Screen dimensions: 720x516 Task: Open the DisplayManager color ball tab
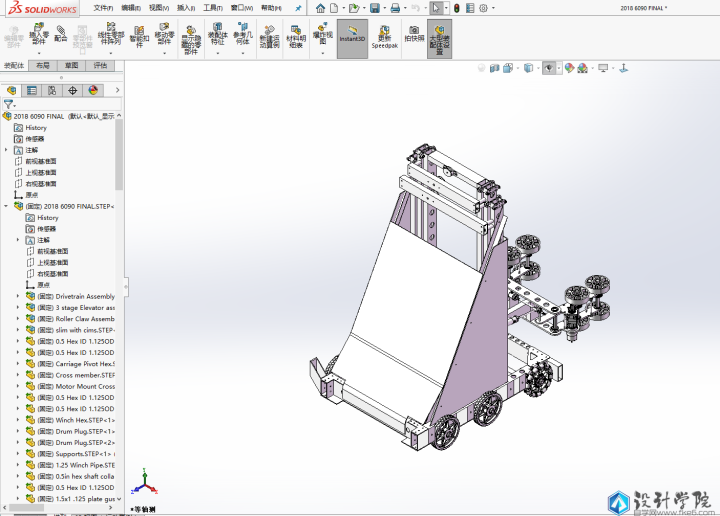[94, 90]
